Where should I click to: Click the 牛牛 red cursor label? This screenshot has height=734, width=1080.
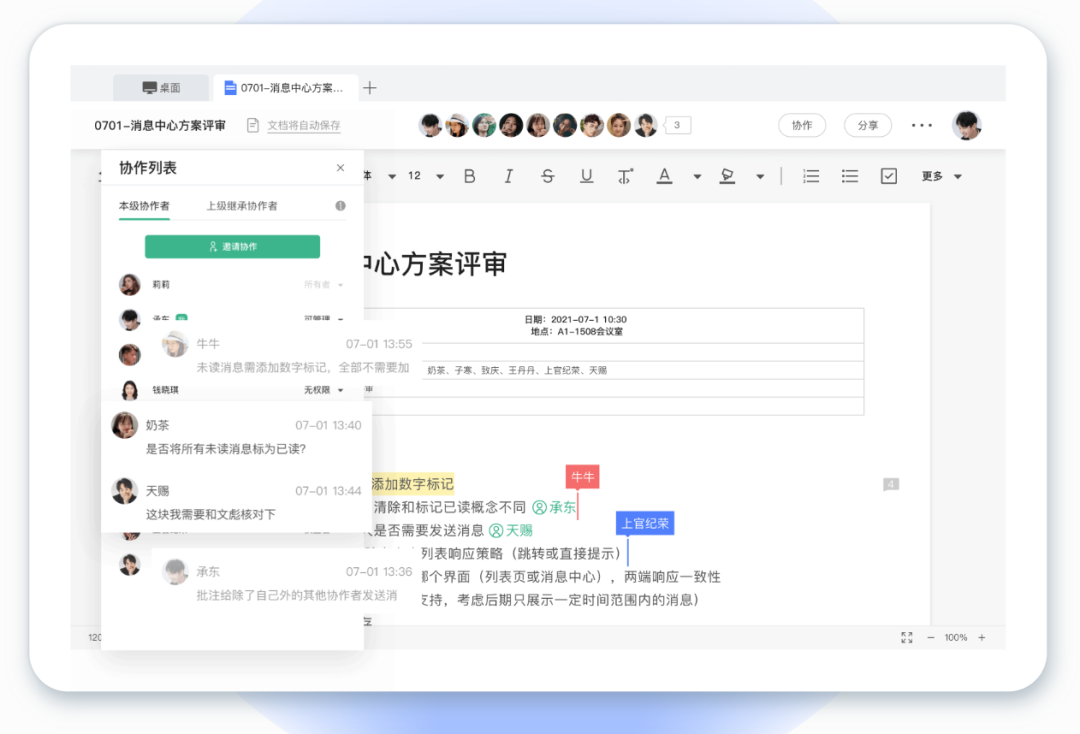coord(582,476)
